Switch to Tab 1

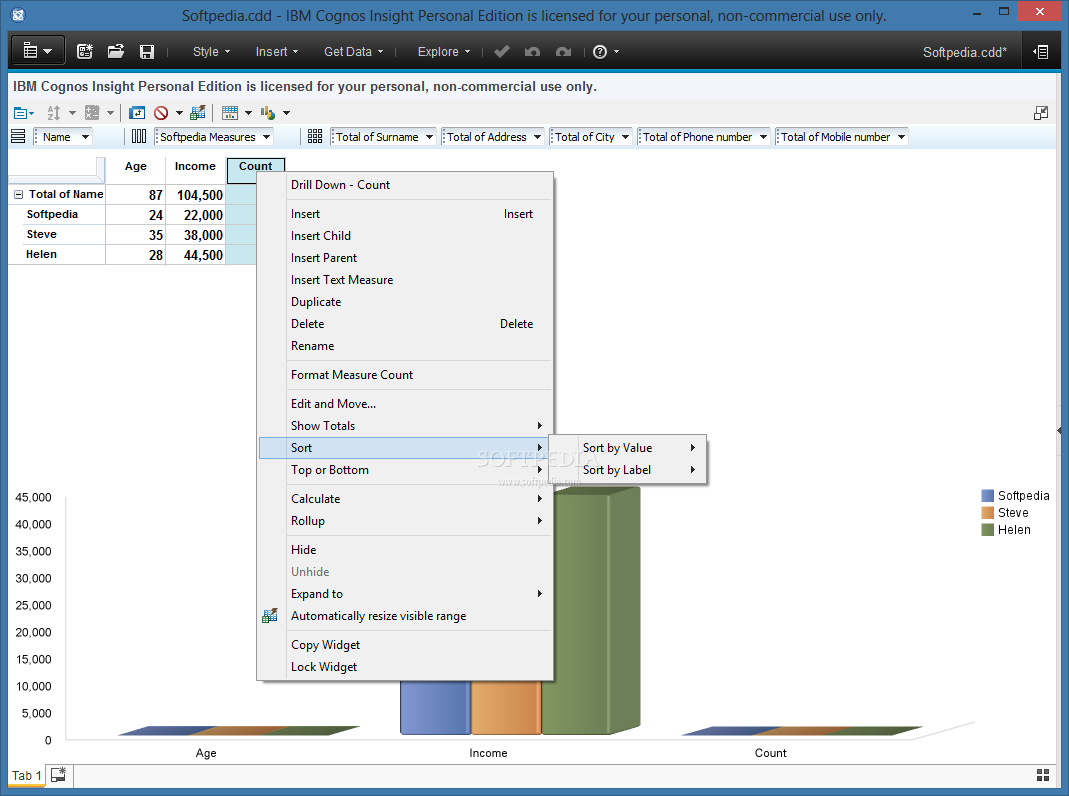click(27, 776)
